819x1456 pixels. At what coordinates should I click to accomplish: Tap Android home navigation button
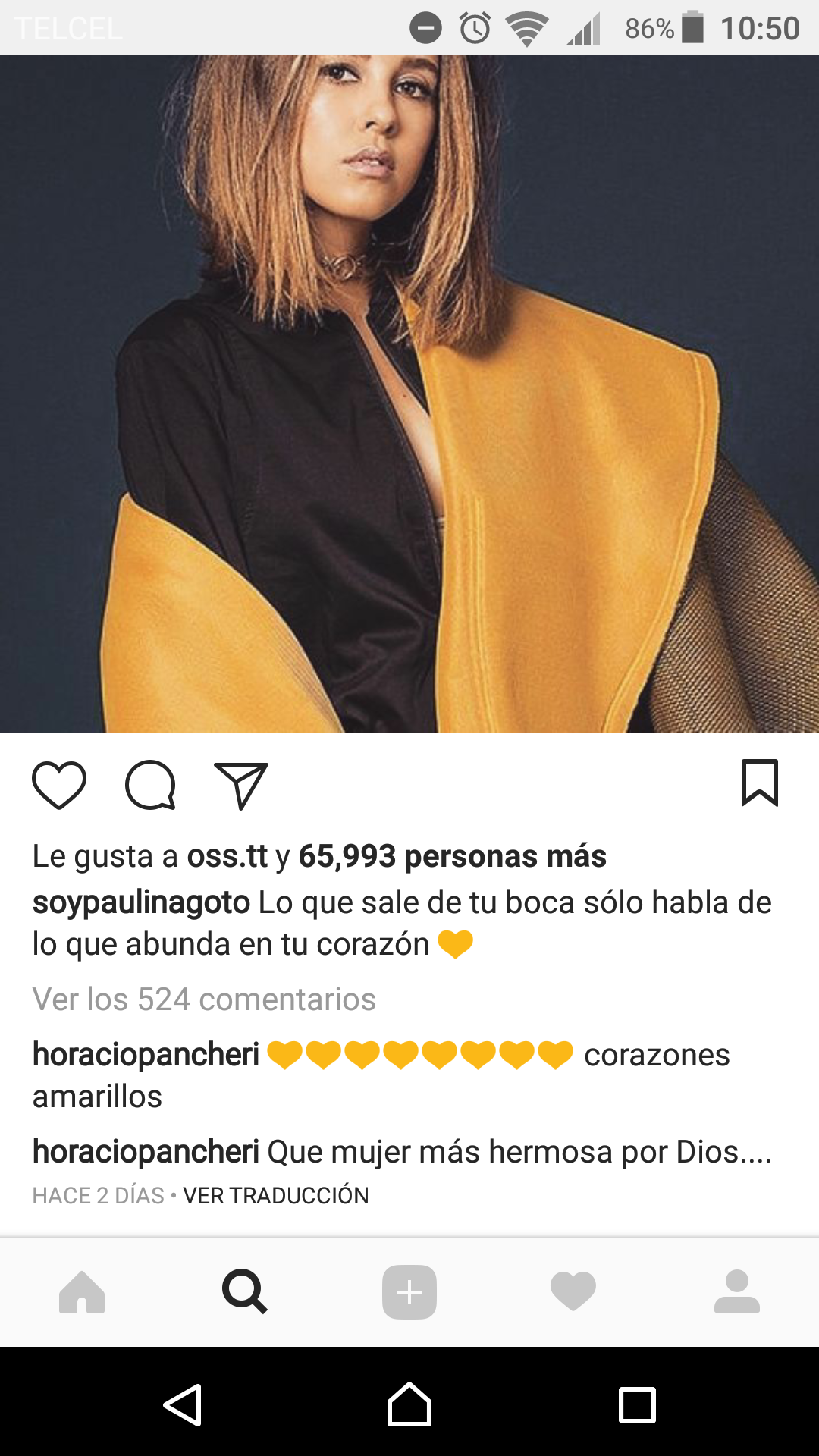tap(409, 1404)
